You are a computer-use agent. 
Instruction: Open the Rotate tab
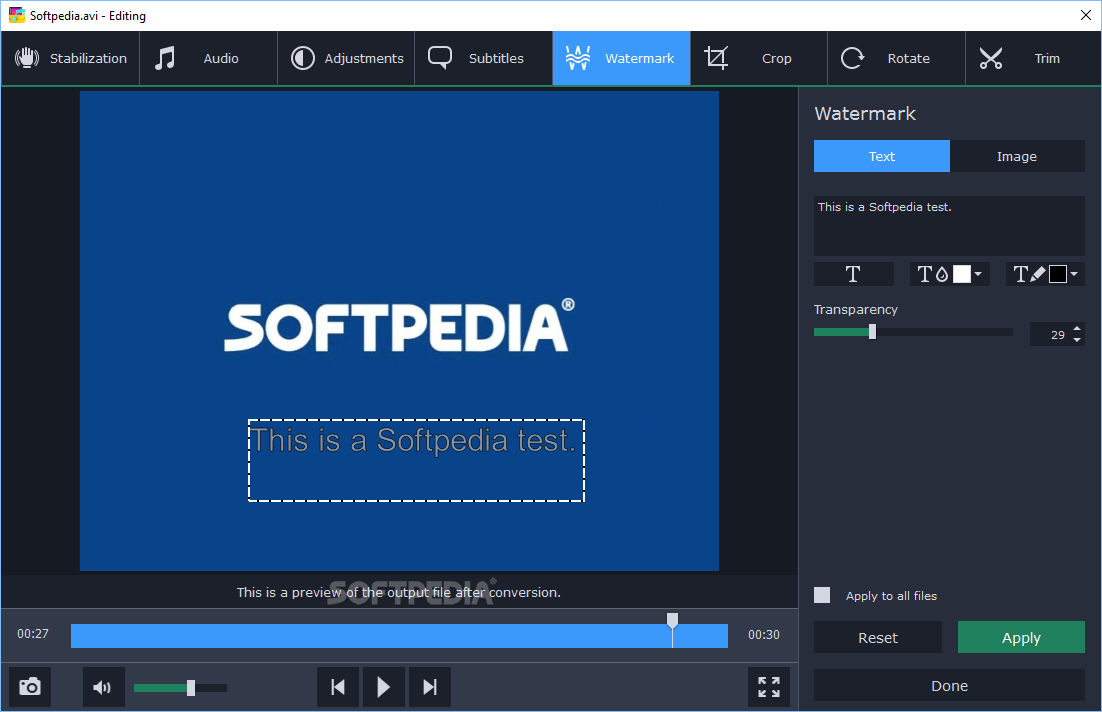click(x=896, y=58)
